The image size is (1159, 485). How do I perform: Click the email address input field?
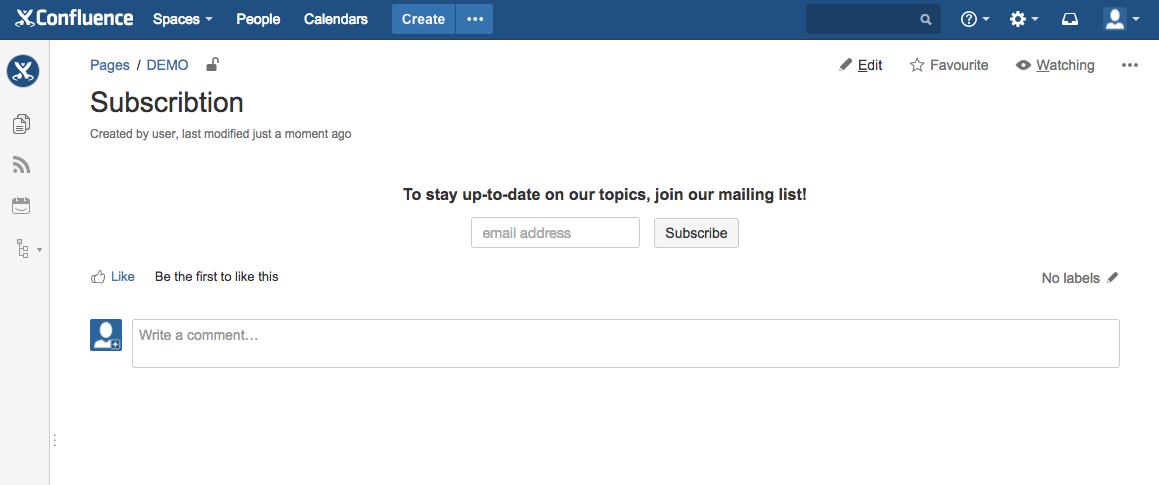(555, 233)
